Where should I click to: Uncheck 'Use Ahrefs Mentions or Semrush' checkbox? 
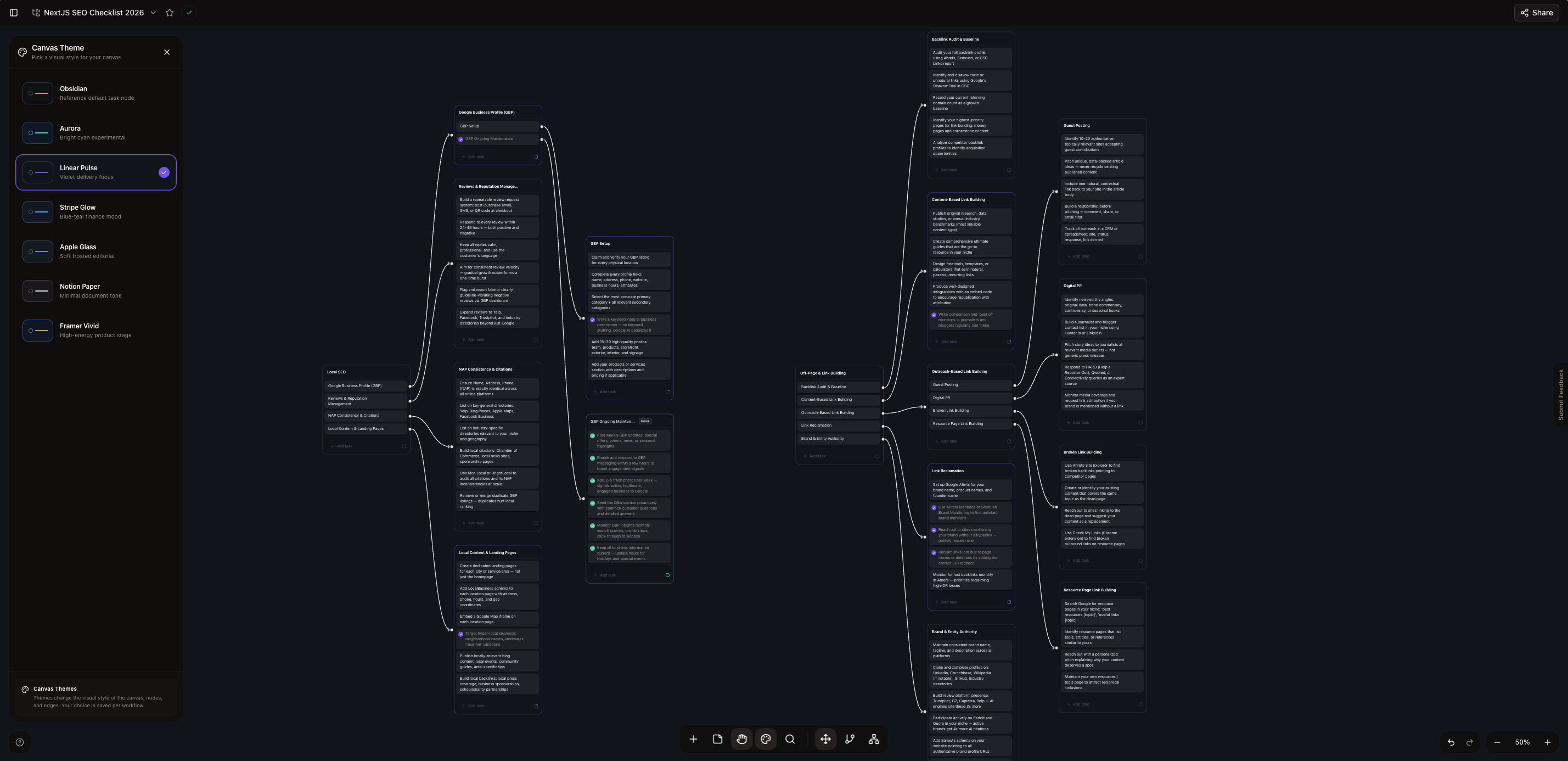(x=934, y=508)
